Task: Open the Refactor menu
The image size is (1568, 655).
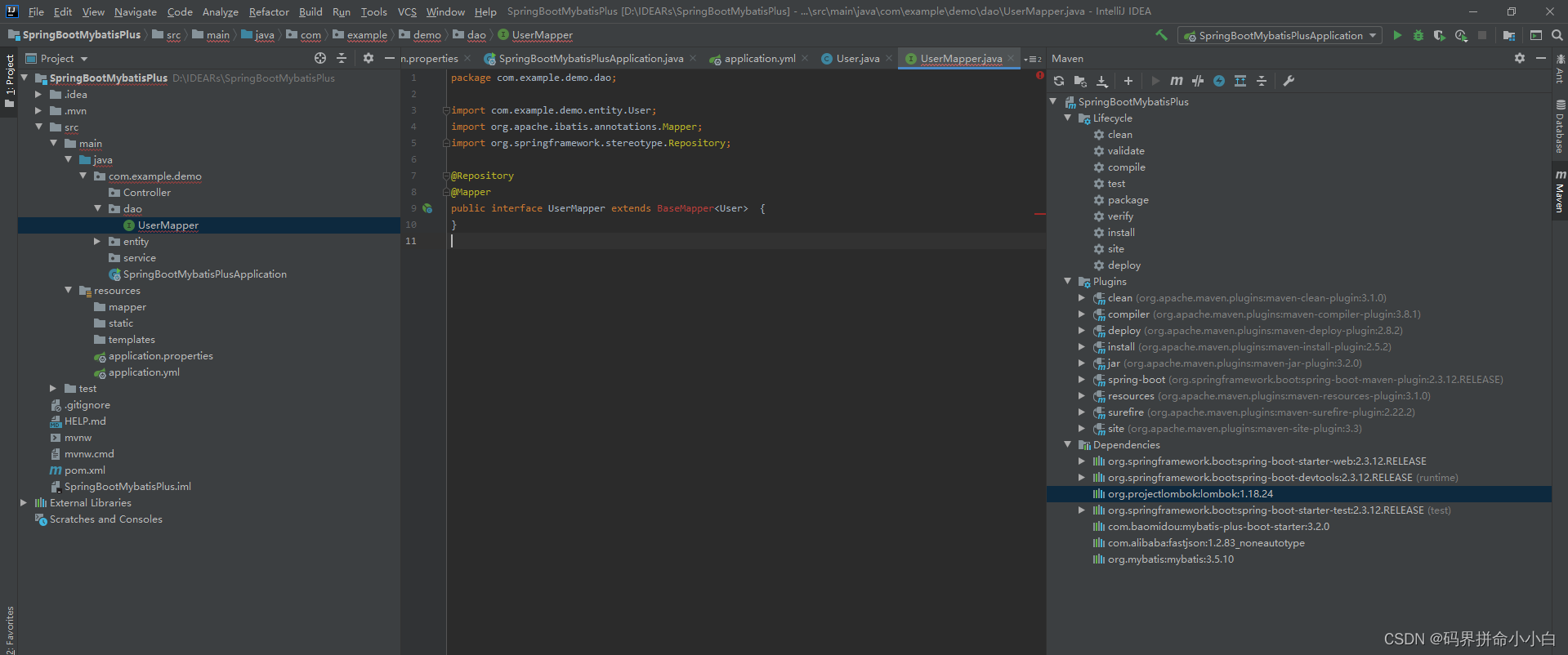Action: [269, 11]
